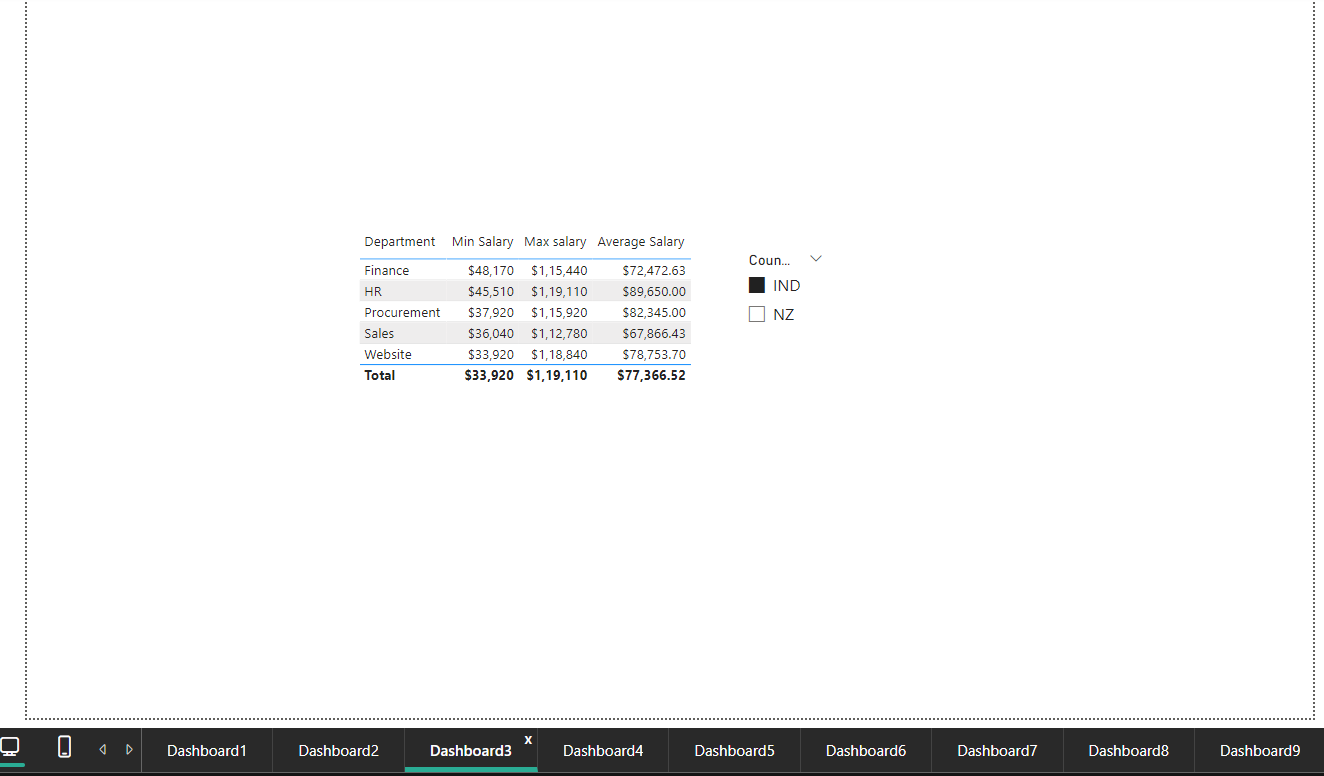
Task: Open the Country slicer dropdown
Action: [815, 258]
